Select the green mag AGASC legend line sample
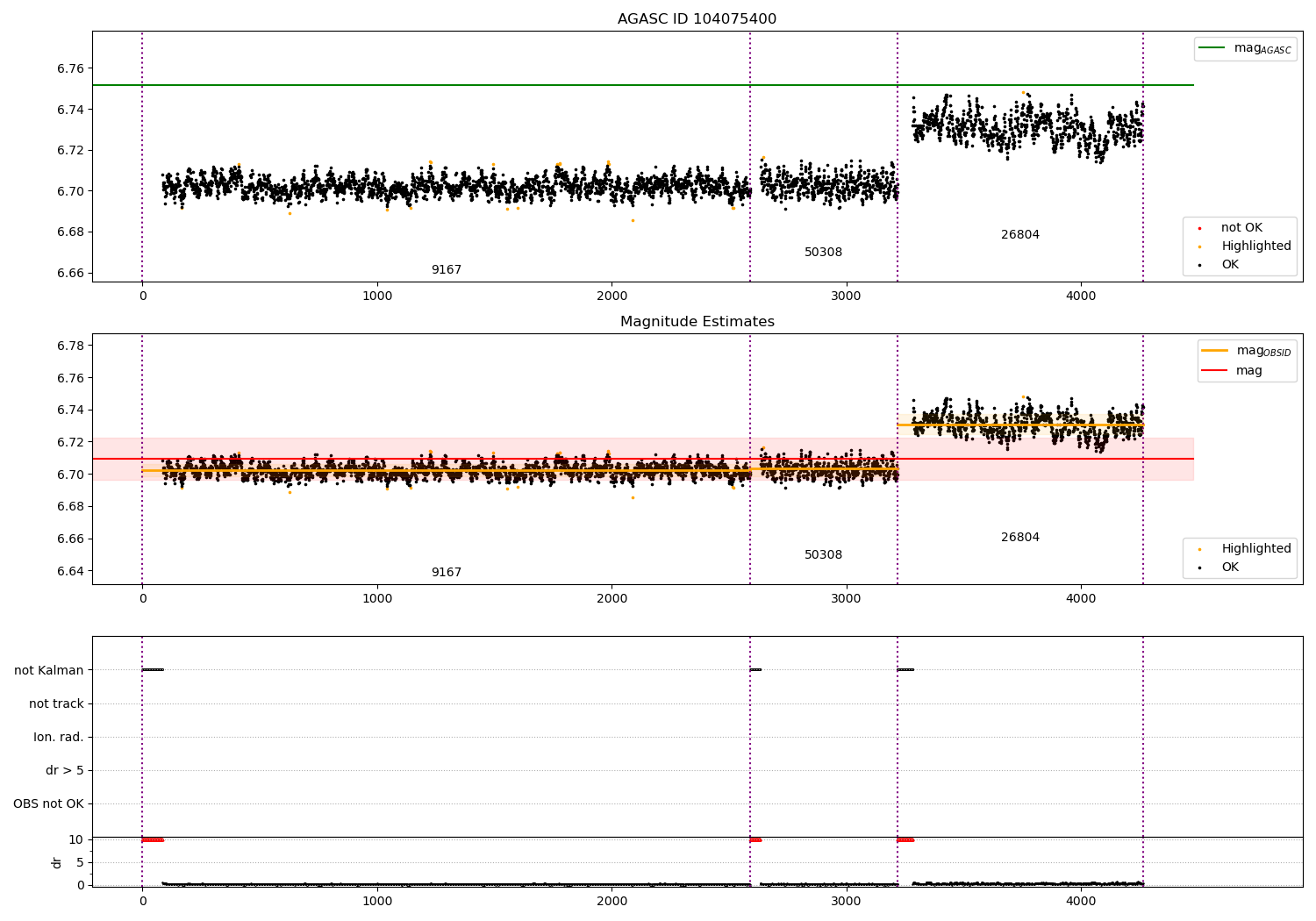Screen dimensions: 1316x921 [1212, 48]
